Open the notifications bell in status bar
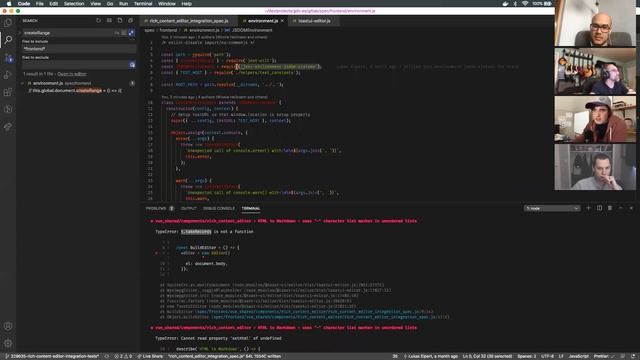Image resolution: width=640 pixels, height=360 pixels. [x=633, y=356]
